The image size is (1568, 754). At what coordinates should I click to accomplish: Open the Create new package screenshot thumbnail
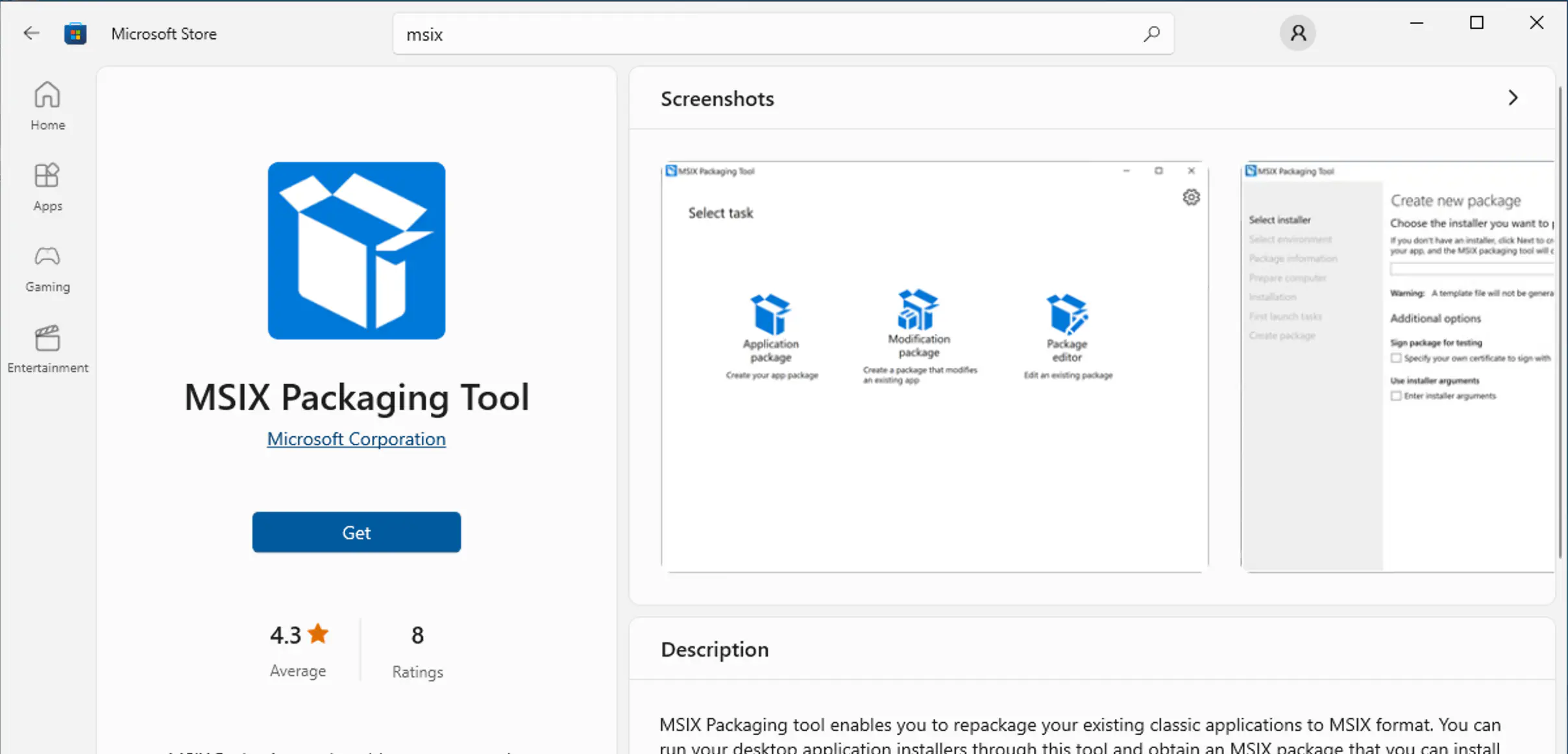(1397, 365)
